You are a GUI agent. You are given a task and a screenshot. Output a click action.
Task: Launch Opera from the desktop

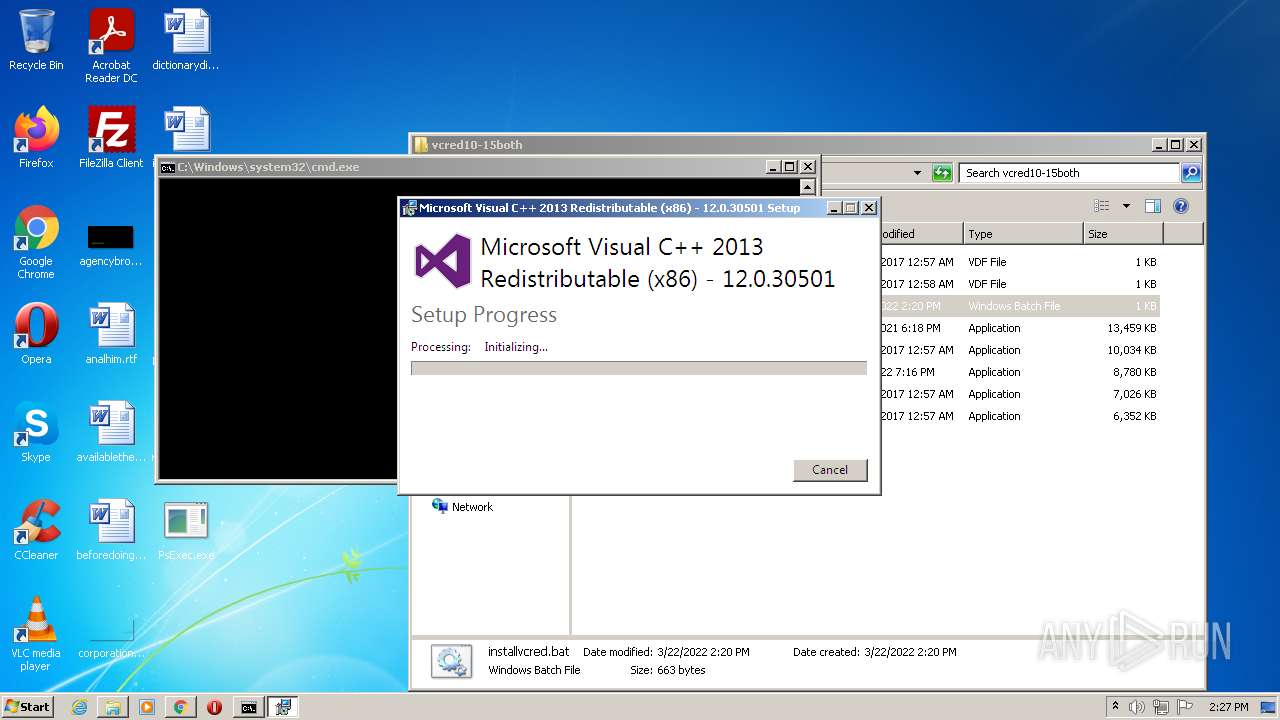[x=36, y=334]
